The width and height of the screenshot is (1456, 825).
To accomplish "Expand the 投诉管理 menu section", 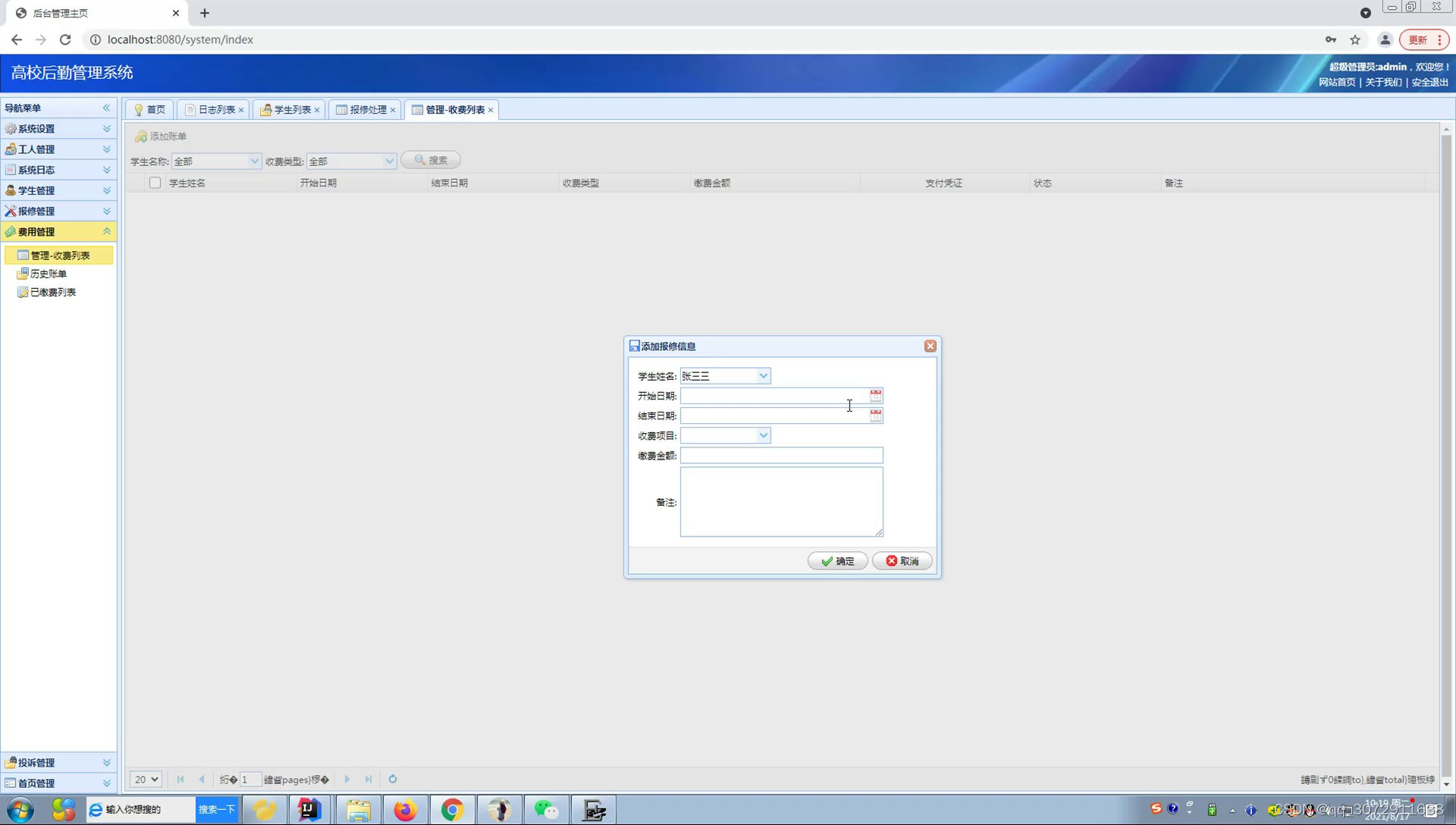I will (58, 763).
